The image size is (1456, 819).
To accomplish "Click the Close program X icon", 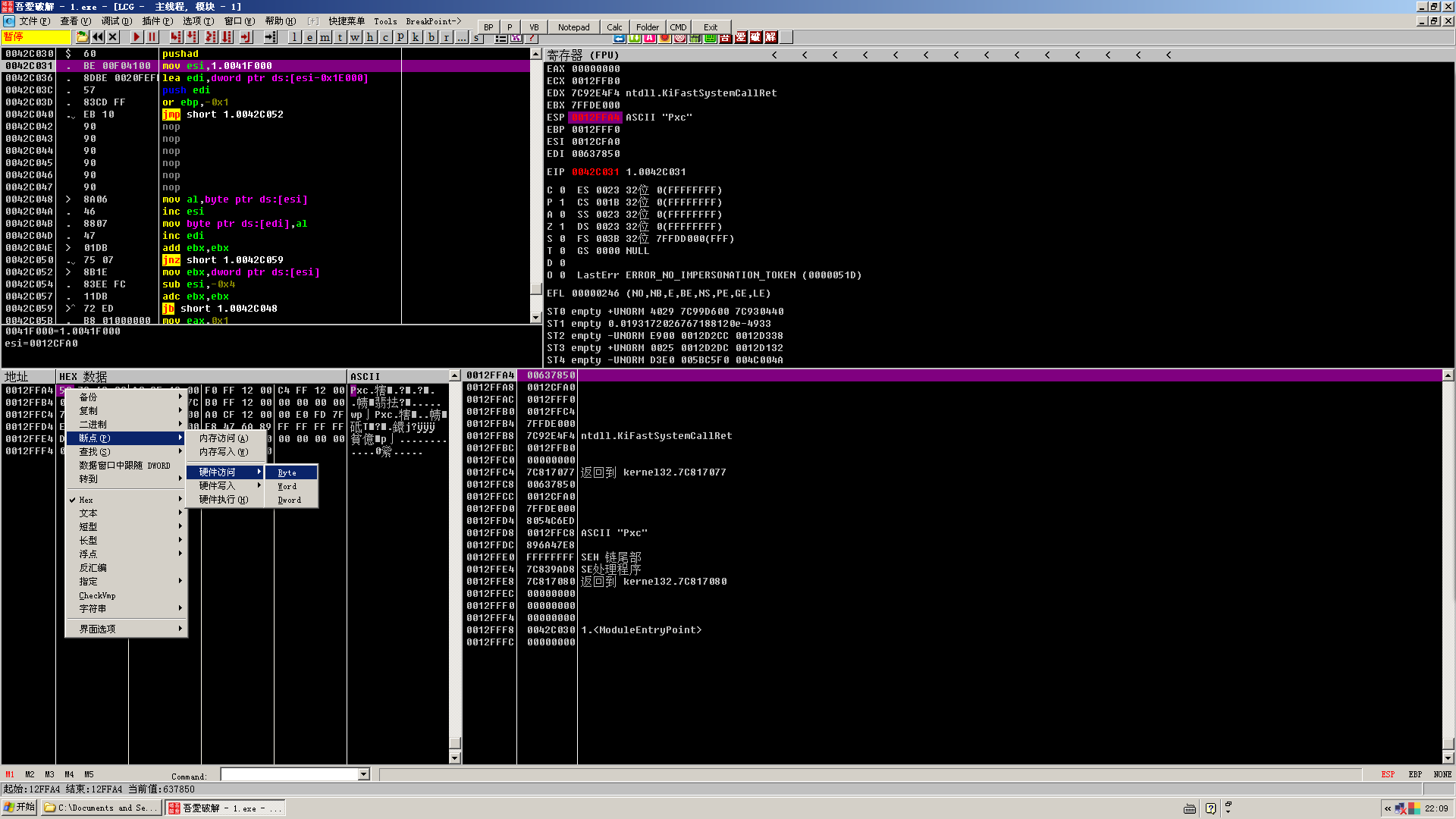I will (x=113, y=37).
